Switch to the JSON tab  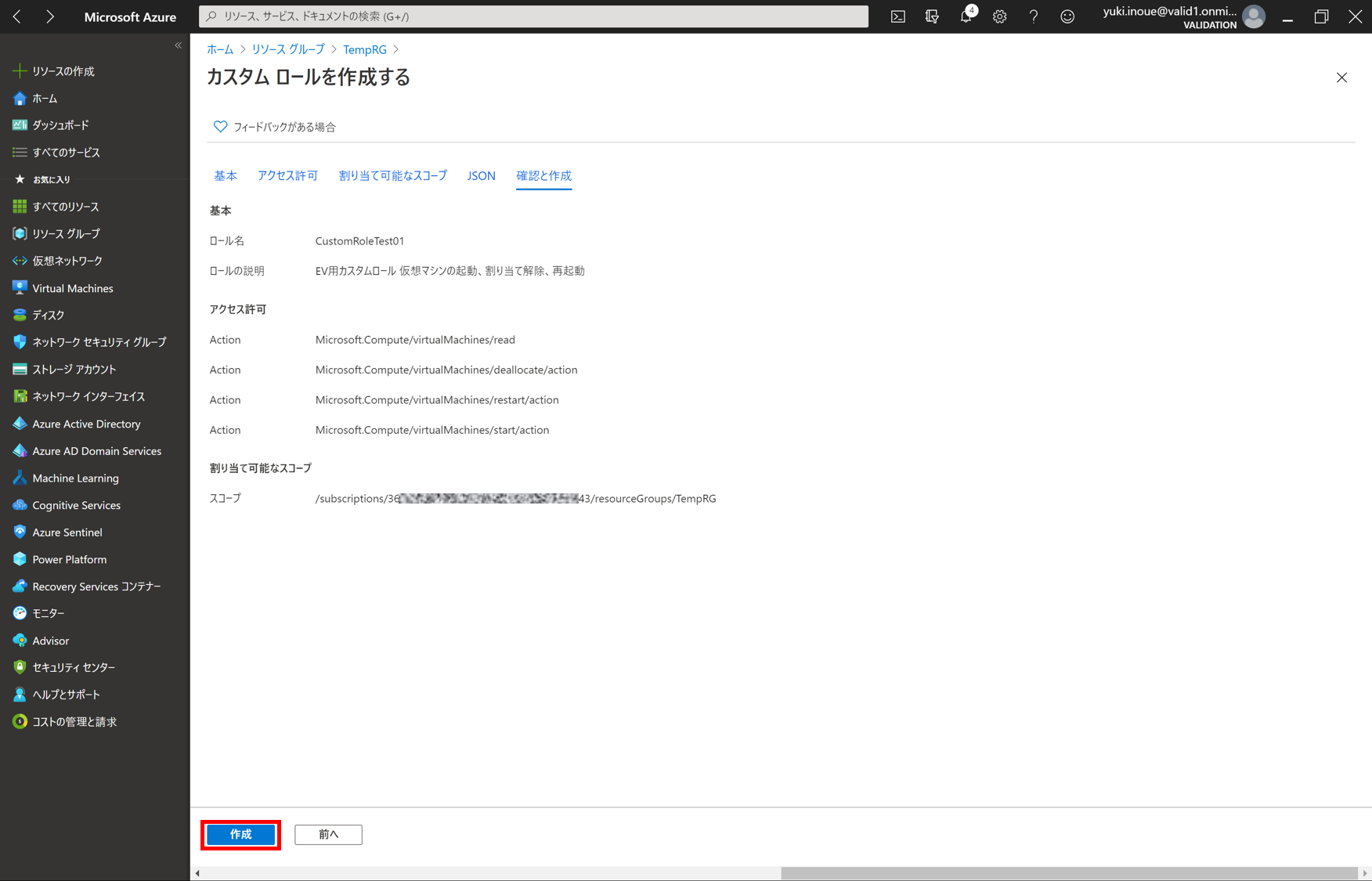pyautogui.click(x=482, y=175)
